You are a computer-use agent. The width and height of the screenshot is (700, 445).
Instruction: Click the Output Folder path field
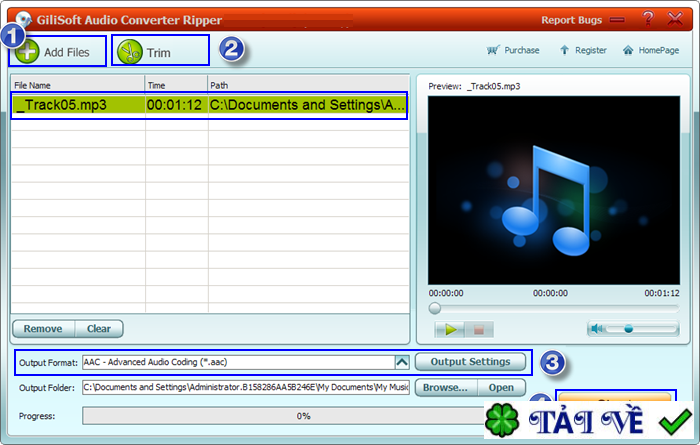click(246, 387)
